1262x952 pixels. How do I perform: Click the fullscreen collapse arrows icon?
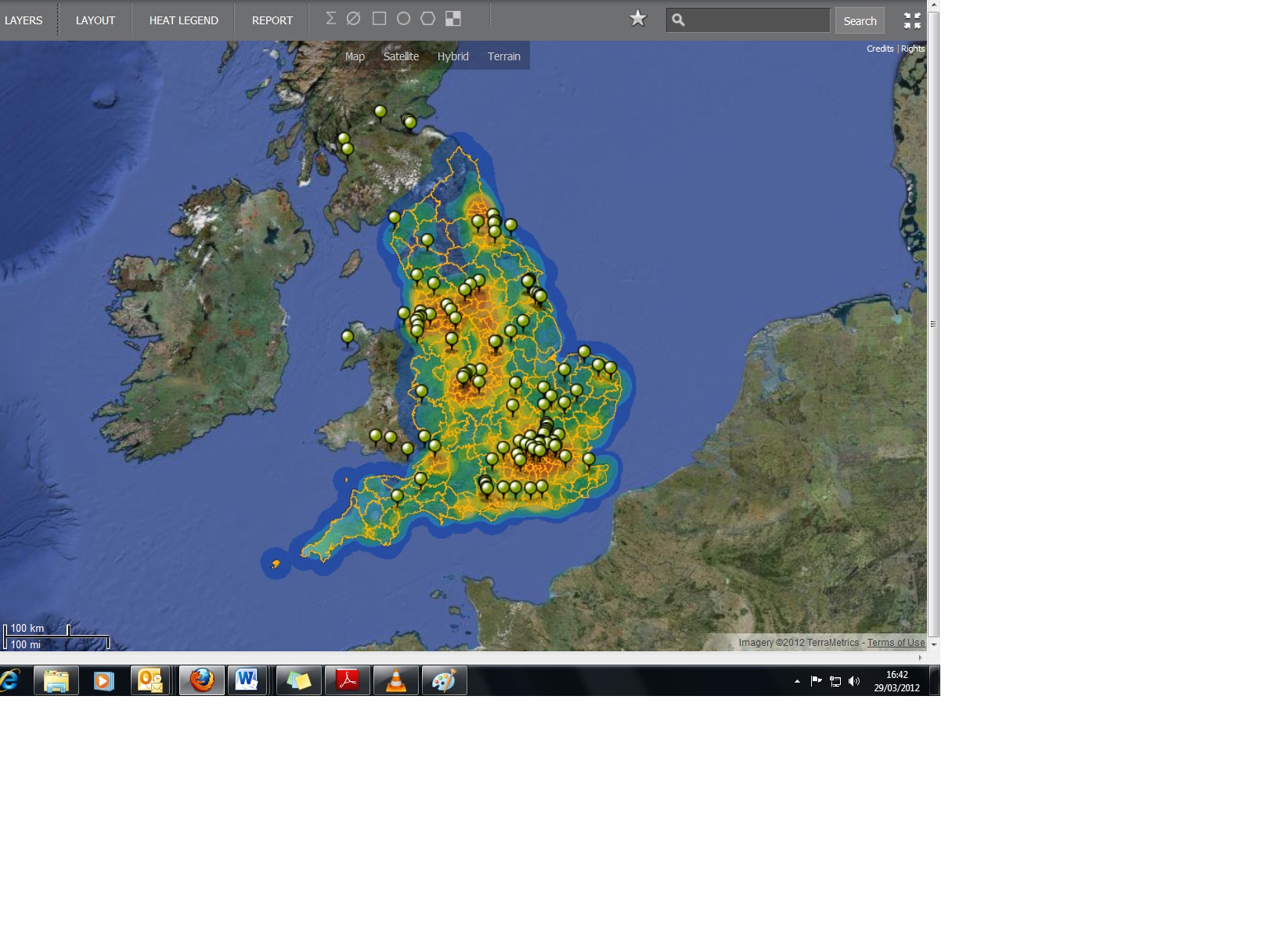click(x=912, y=20)
